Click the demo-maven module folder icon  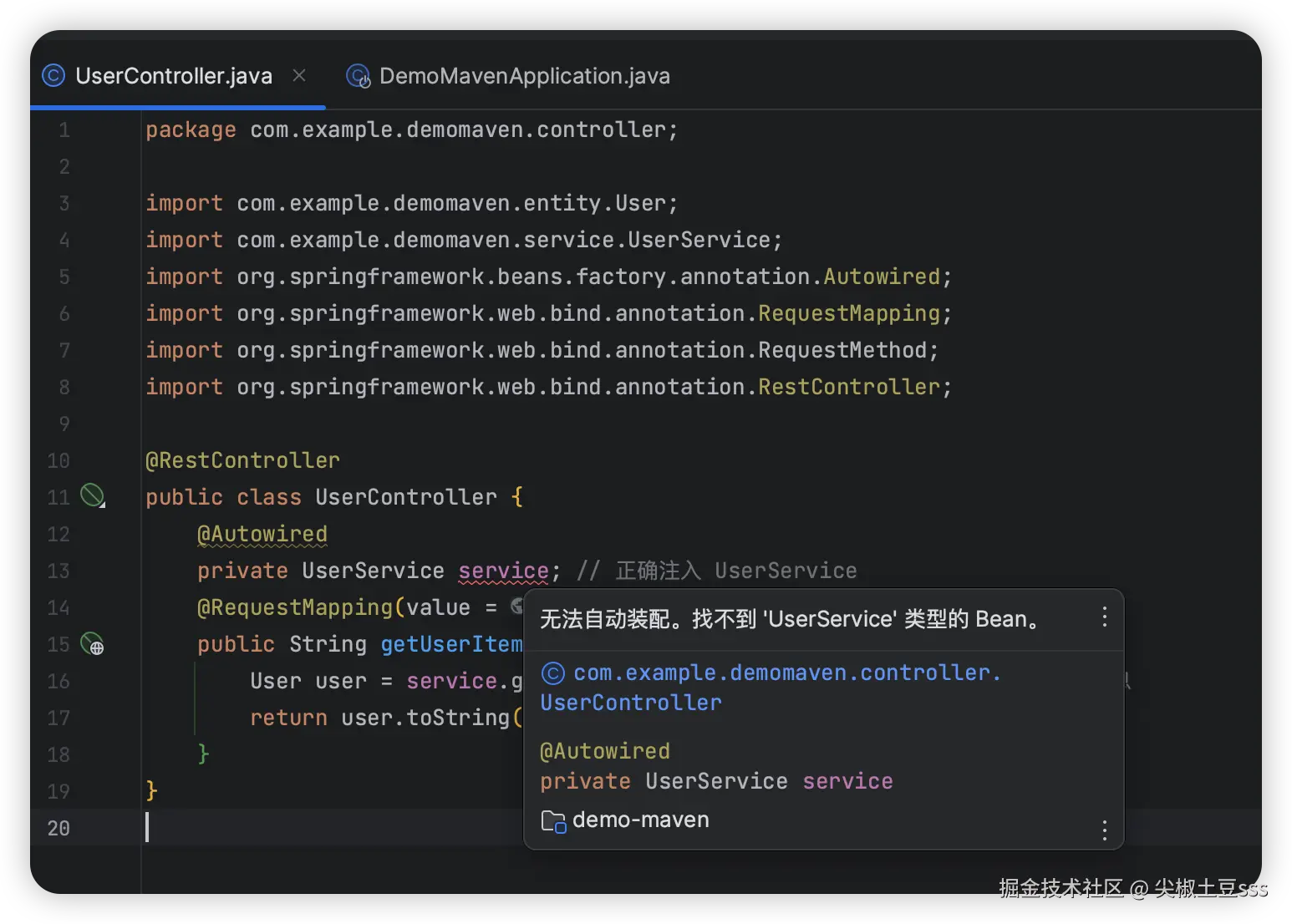[x=553, y=821]
